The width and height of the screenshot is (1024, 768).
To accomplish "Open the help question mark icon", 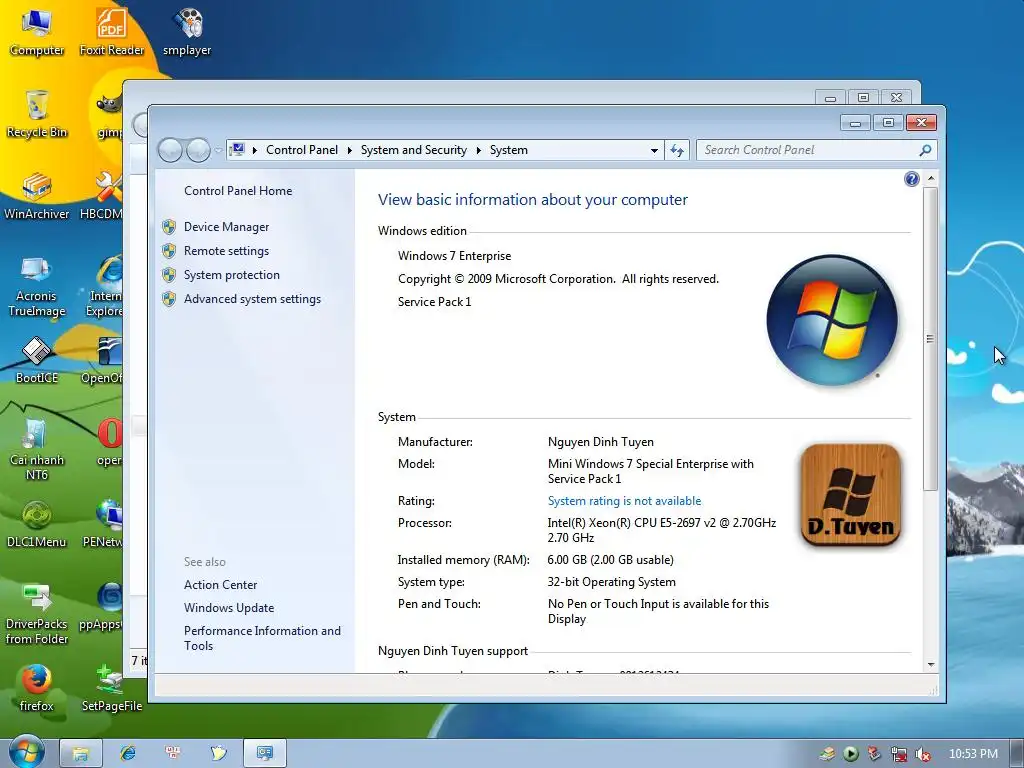I will (x=912, y=179).
